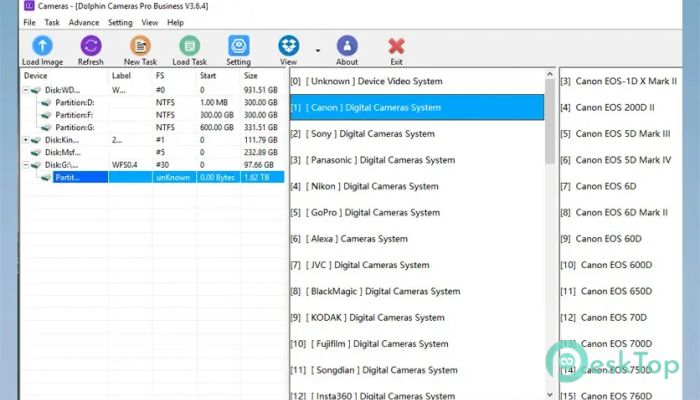Open the Advance menu
This screenshot has height=400, width=700.
coord(84,22)
